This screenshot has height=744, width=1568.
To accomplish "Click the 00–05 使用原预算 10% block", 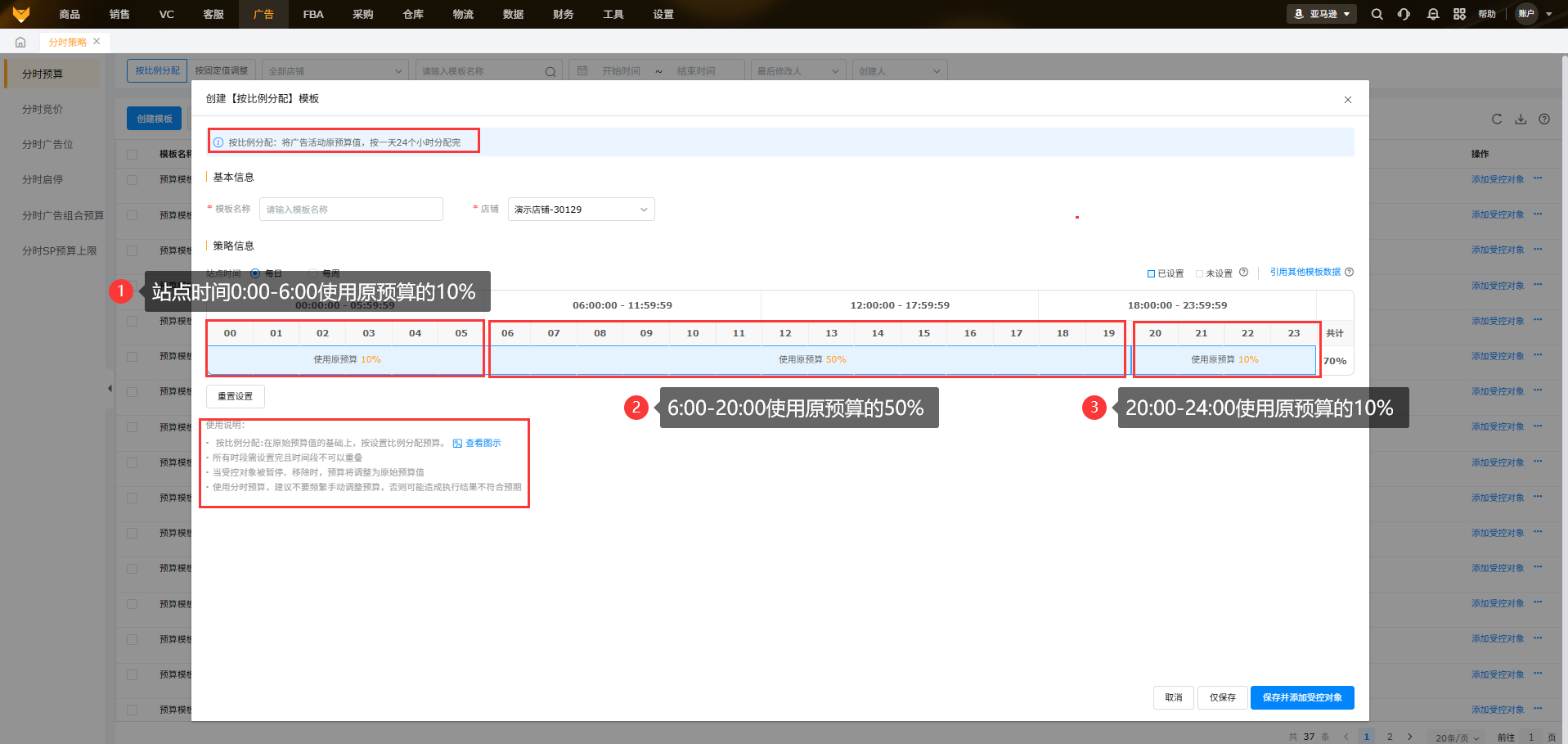I will 346,360.
